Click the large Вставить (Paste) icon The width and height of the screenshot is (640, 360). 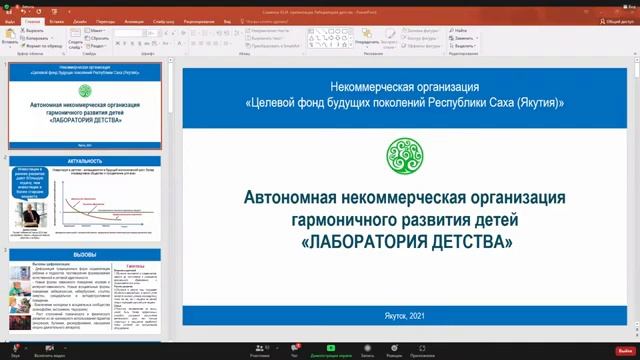pos(10,33)
